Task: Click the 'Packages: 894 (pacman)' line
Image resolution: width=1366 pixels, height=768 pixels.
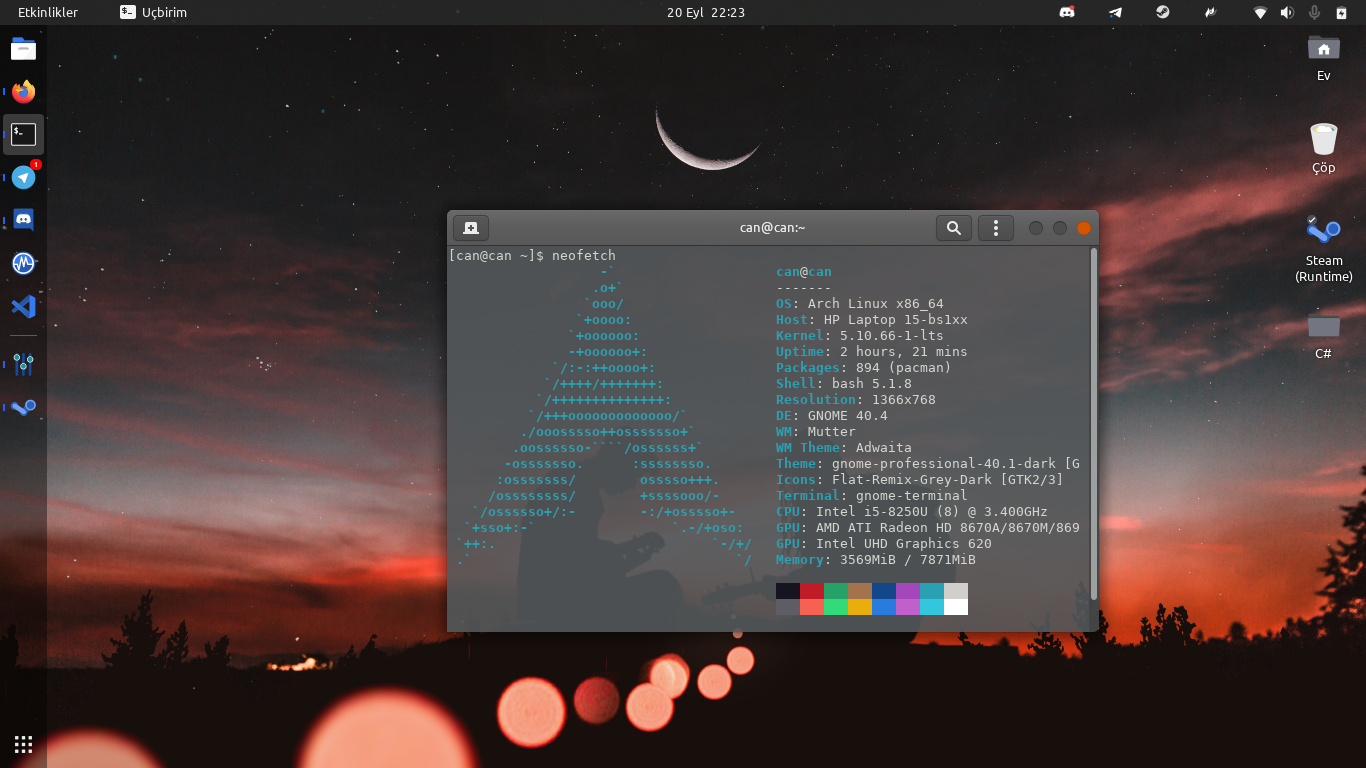Action: [x=864, y=368]
